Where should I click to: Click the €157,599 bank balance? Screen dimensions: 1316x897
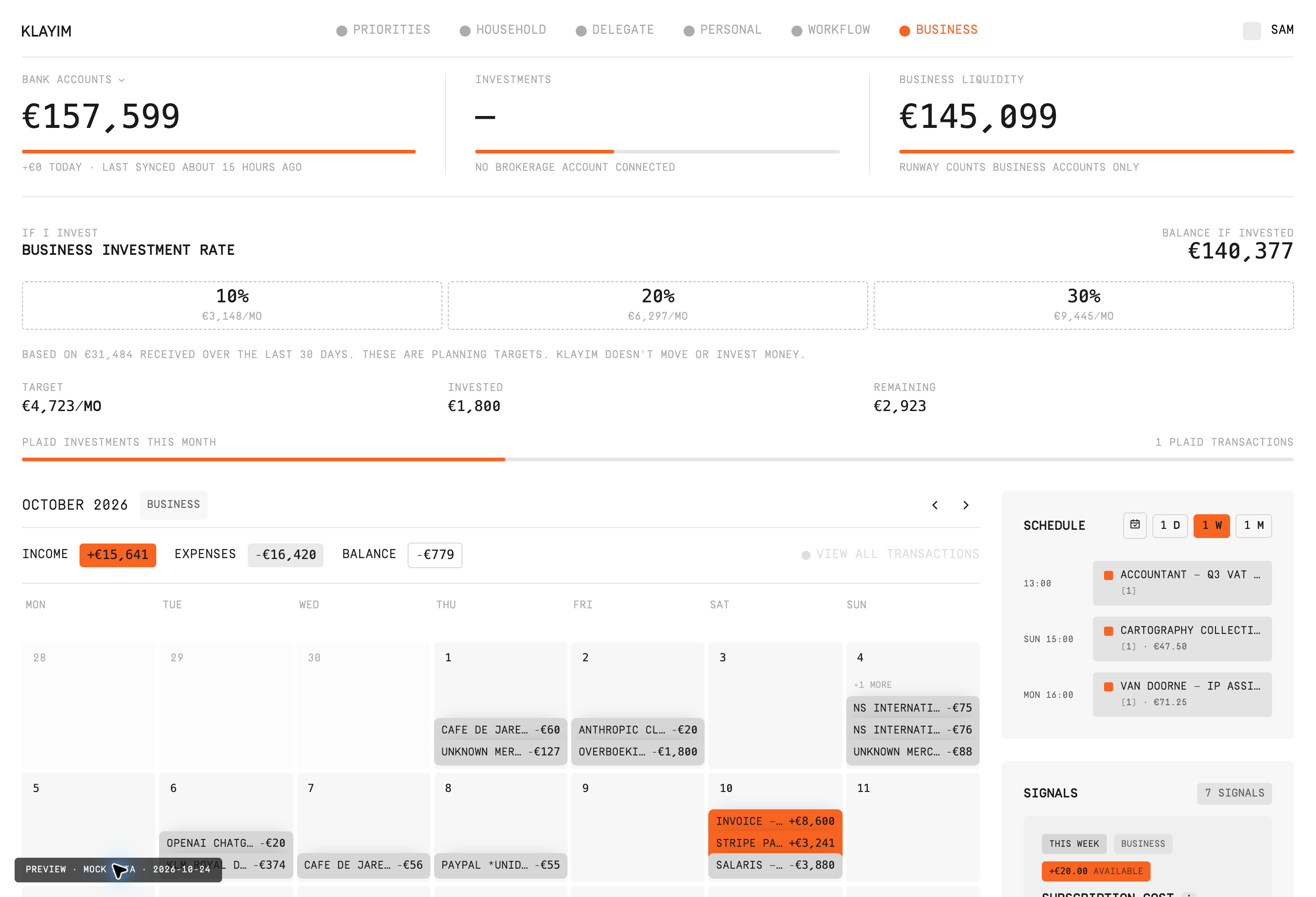101,116
